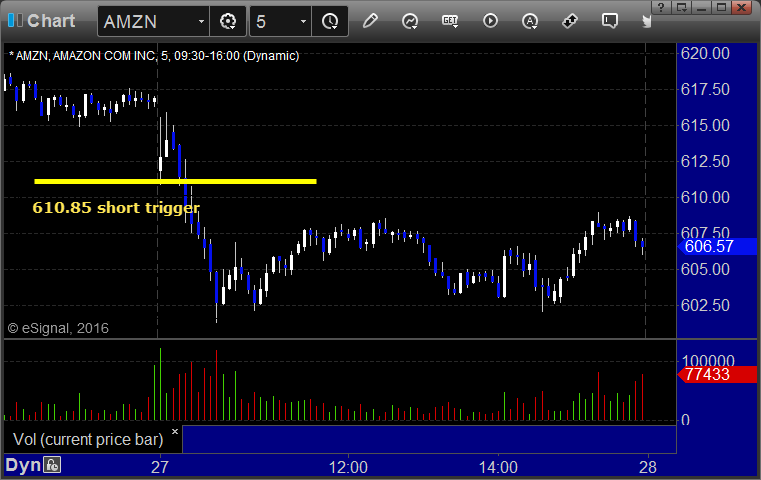The width and height of the screenshot is (761, 480).
Task: Click the Twitter bird share icon
Action: point(646,21)
